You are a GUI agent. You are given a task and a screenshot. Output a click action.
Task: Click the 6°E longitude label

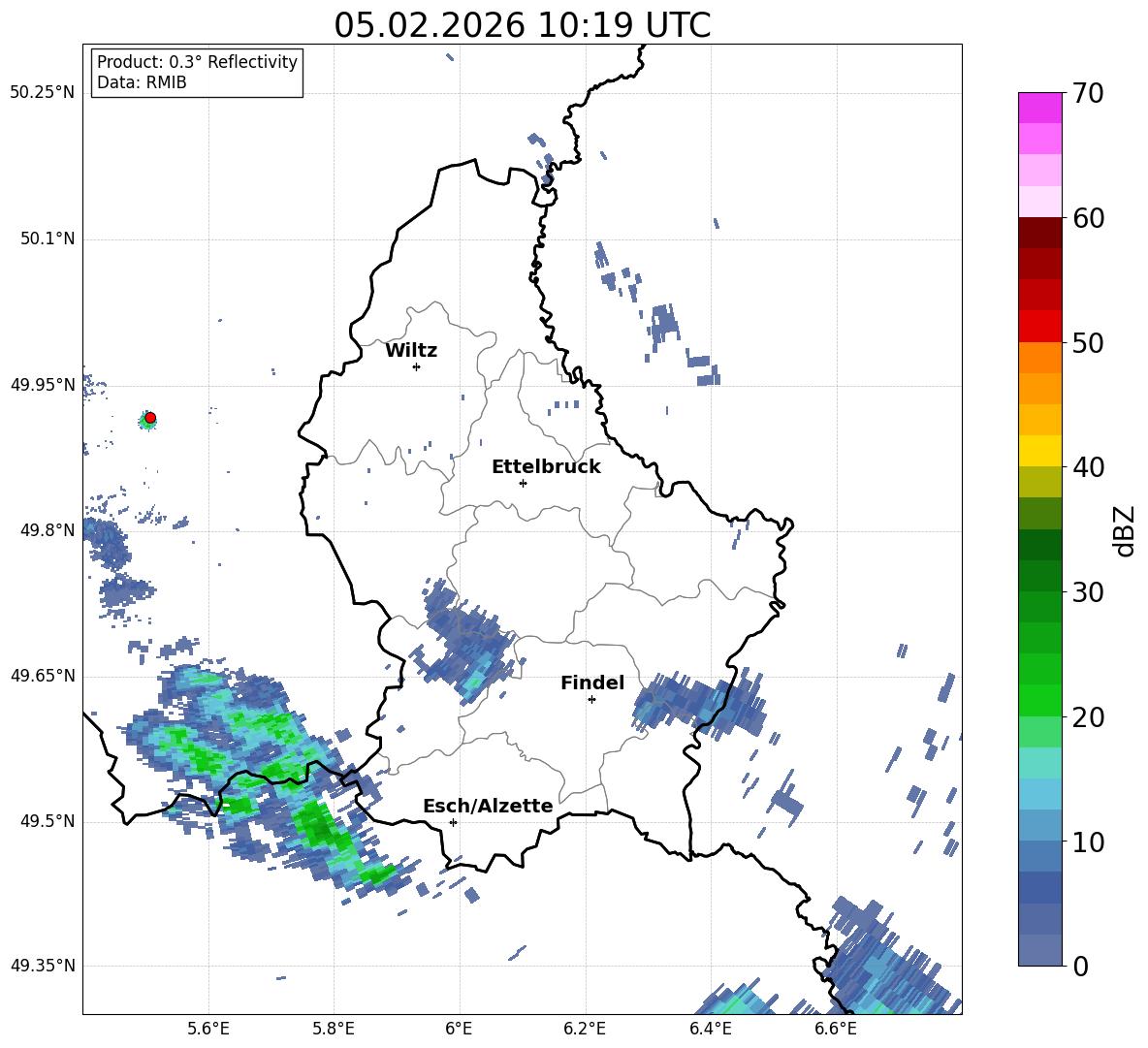[459, 1030]
